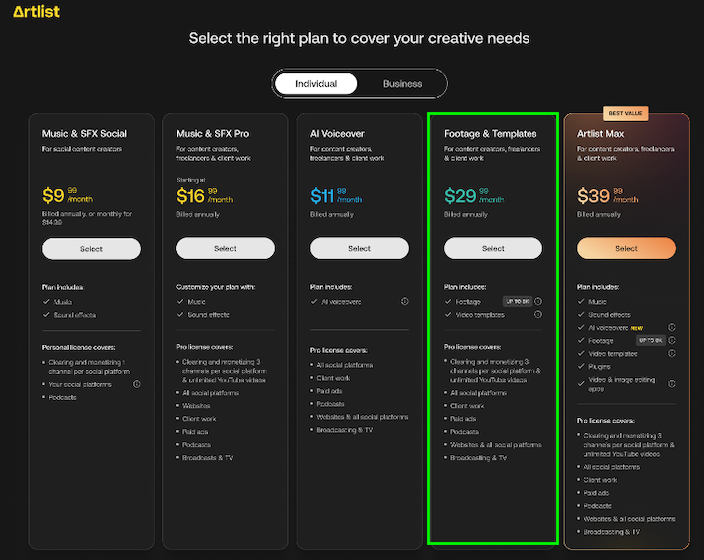Open info icon for AI Voiceover plan's AI voiceovers
Image resolution: width=704 pixels, height=560 pixels.
coord(405,302)
